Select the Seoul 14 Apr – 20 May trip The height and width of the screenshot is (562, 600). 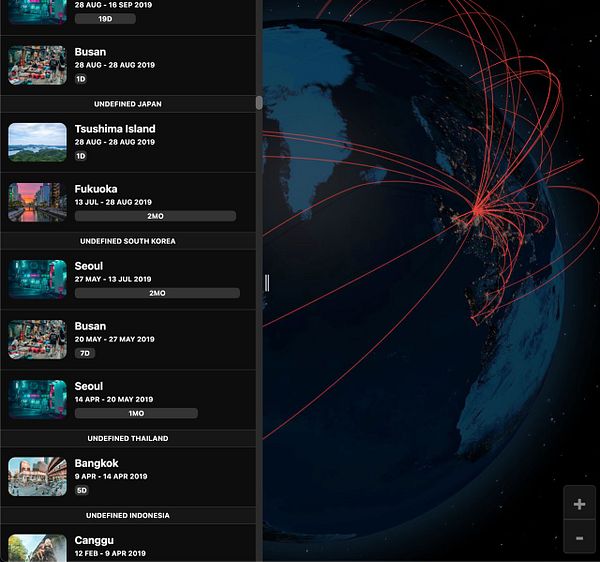(128, 400)
